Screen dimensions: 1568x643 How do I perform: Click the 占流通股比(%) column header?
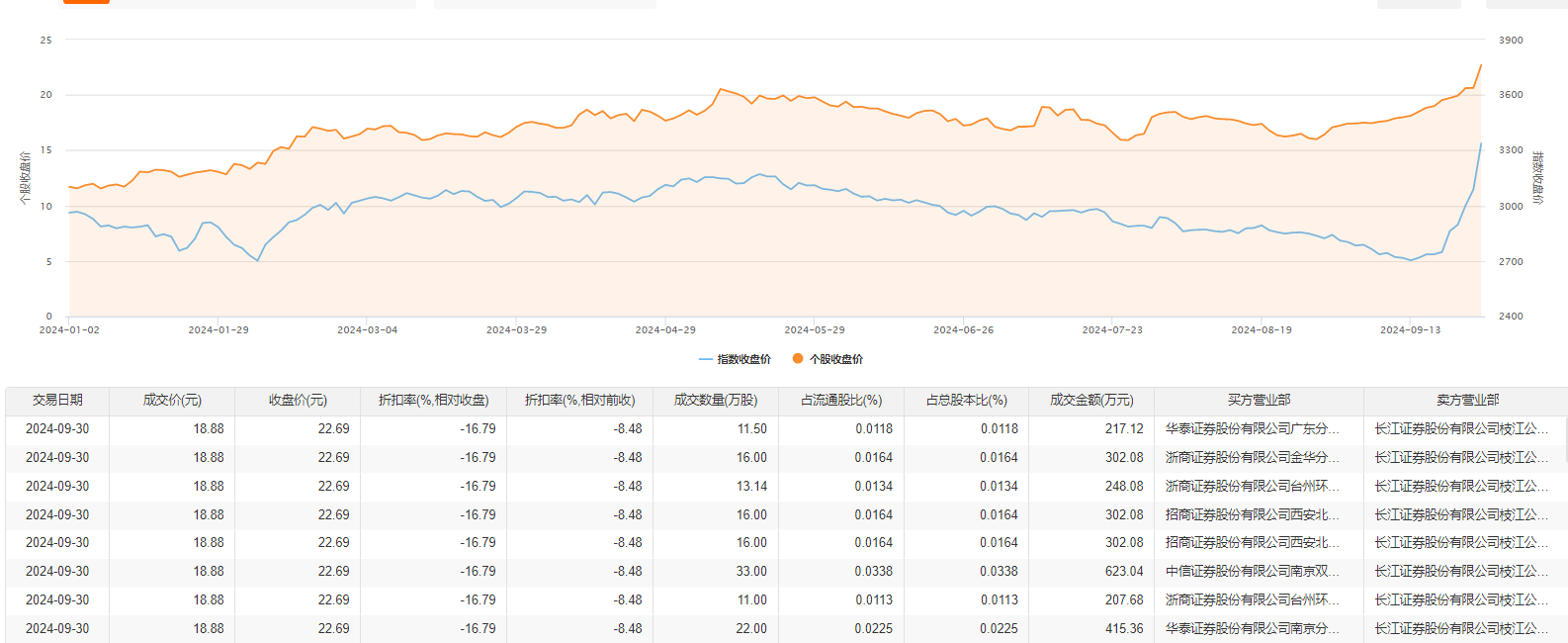pyautogui.click(x=841, y=400)
